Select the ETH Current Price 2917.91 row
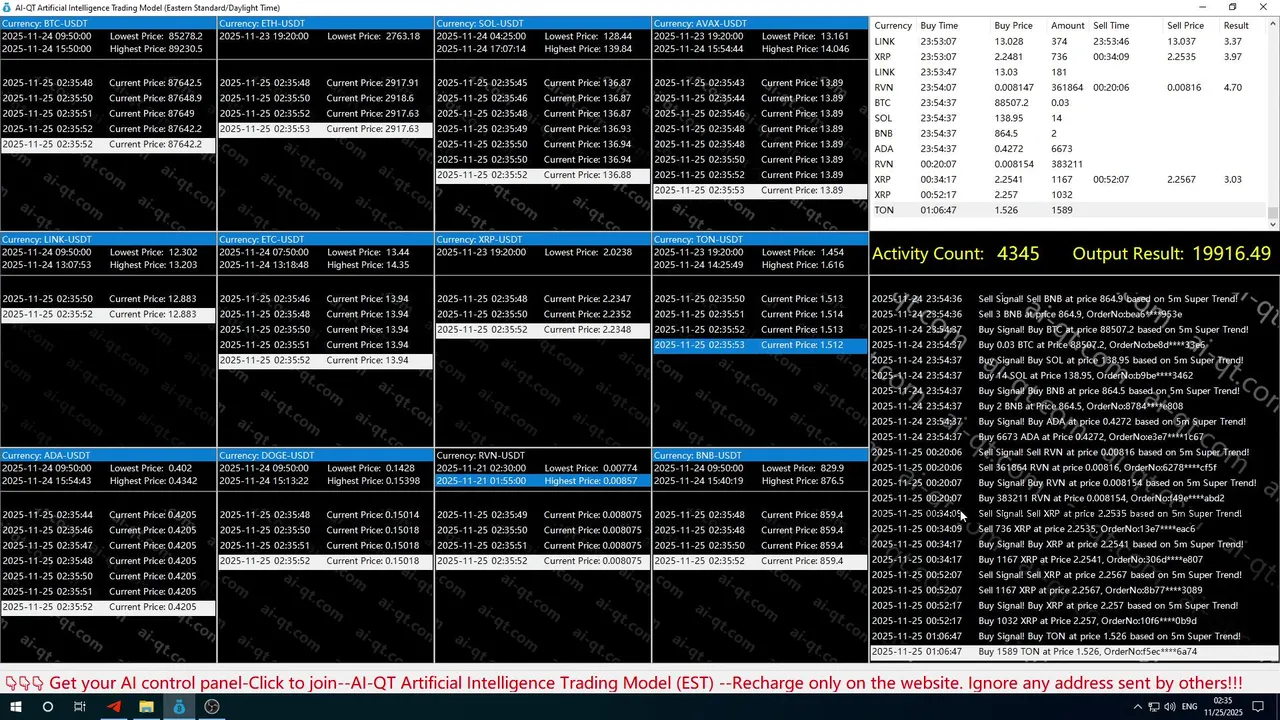The image size is (1280, 720). pyautogui.click(x=325, y=83)
